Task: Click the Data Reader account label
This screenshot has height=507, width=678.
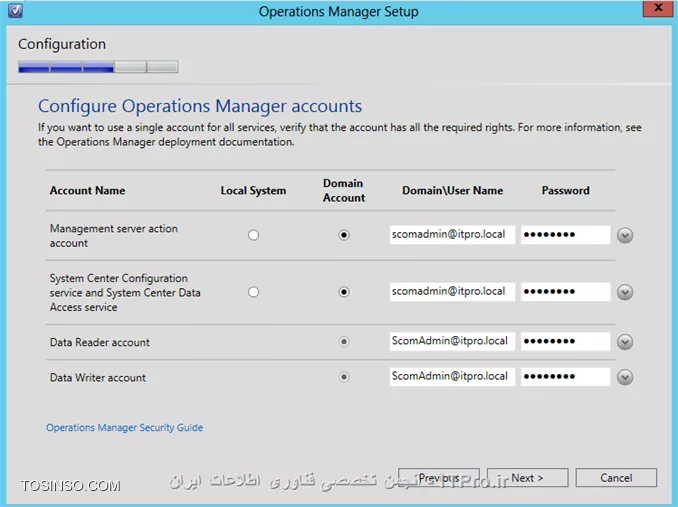Action: click(x=100, y=342)
